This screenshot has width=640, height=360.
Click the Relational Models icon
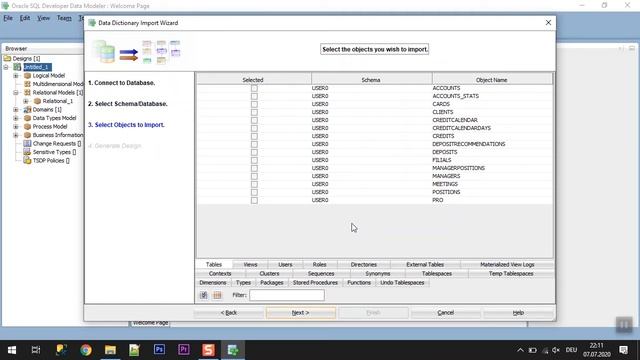(x=27, y=93)
